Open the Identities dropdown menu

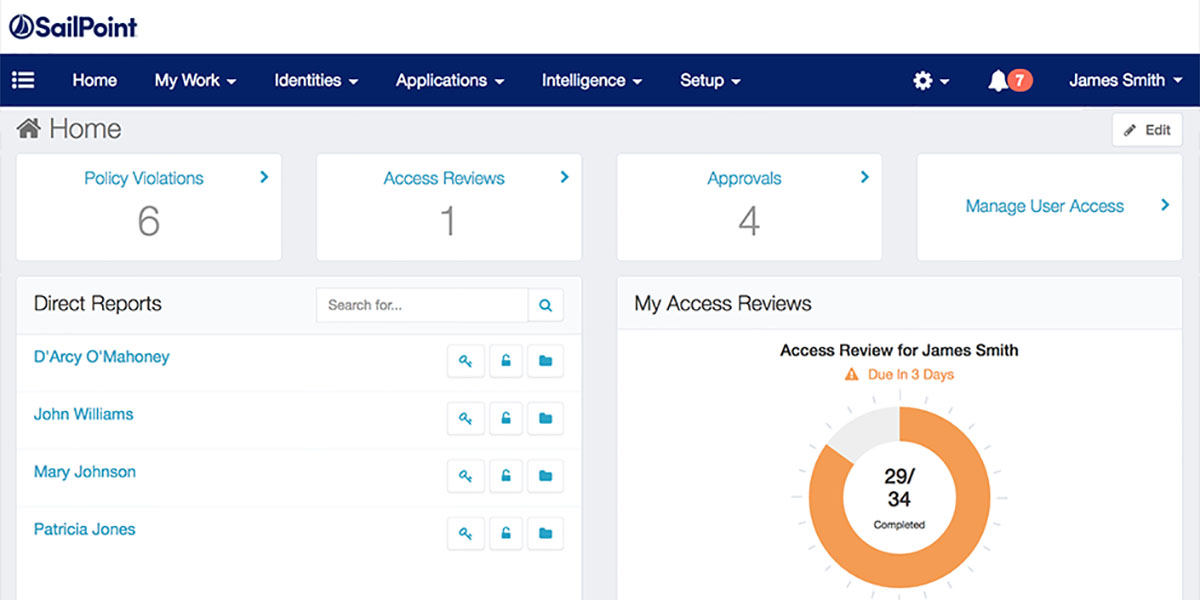pyautogui.click(x=315, y=80)
